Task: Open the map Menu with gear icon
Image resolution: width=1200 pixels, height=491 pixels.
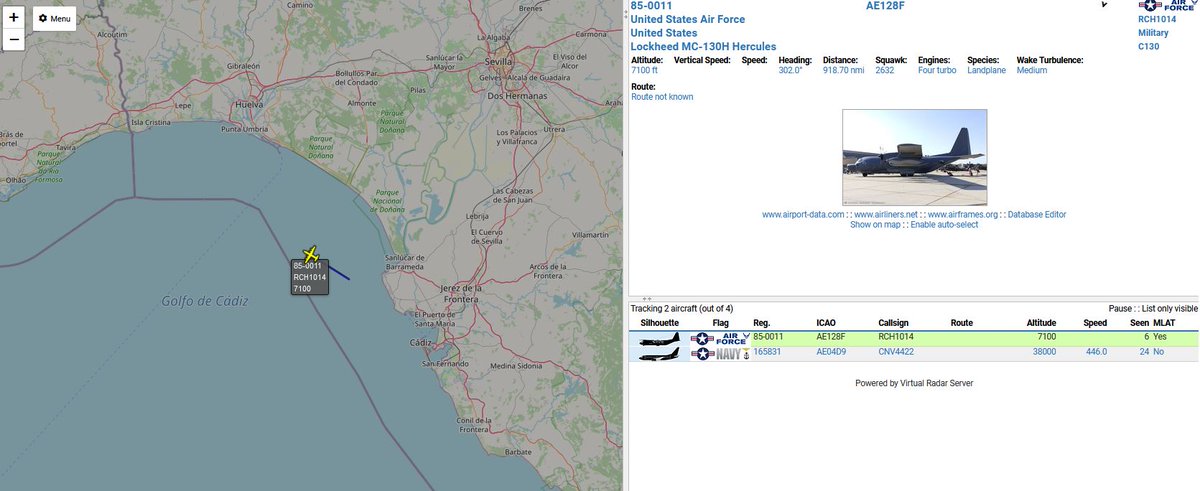Action: pos(55,19)
